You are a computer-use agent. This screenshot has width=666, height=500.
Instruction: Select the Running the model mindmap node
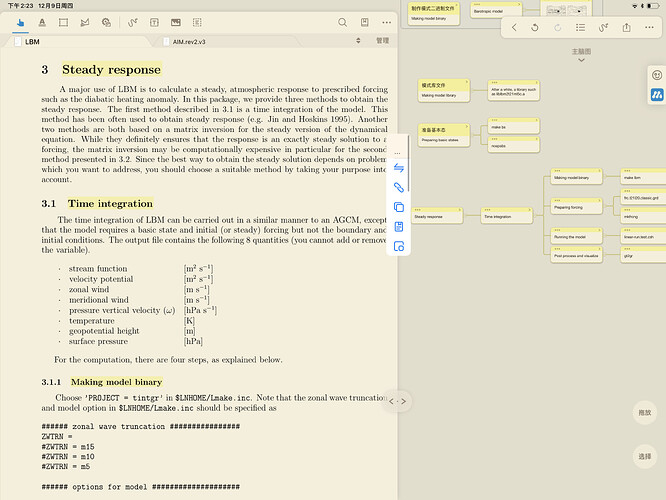576,236
